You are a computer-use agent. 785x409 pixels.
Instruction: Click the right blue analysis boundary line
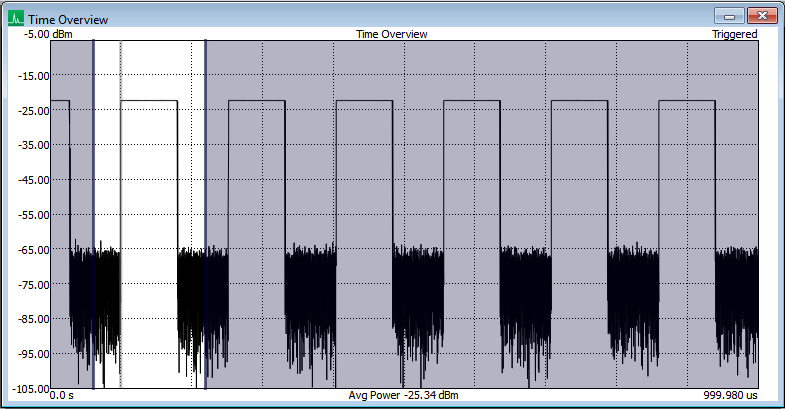click(205, 214)
